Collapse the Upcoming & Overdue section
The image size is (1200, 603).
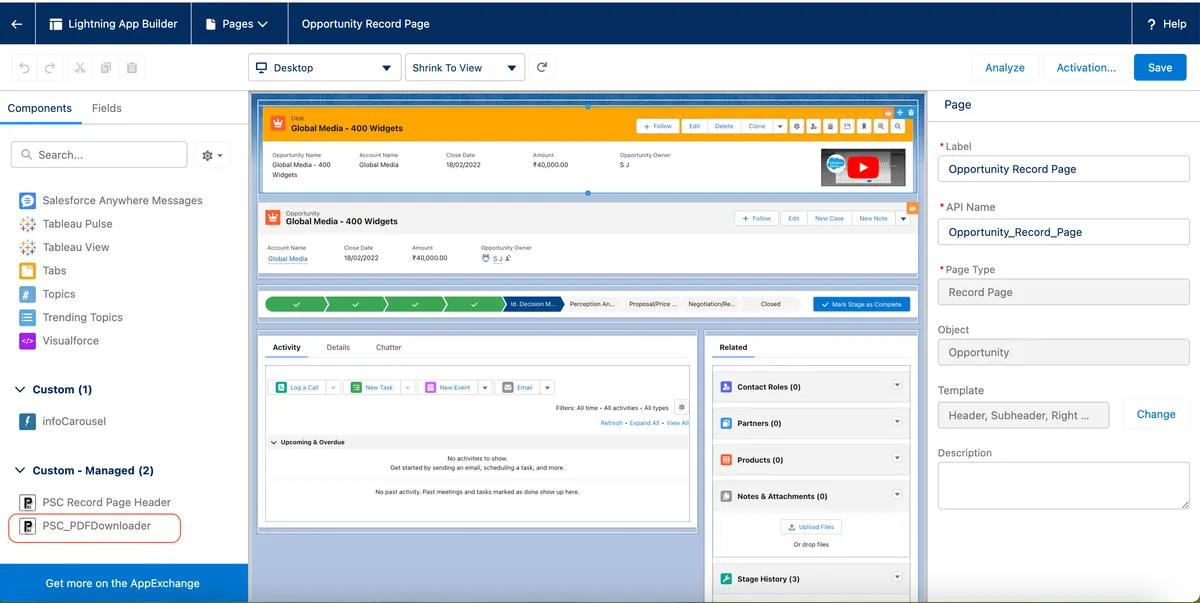point(274,442)
